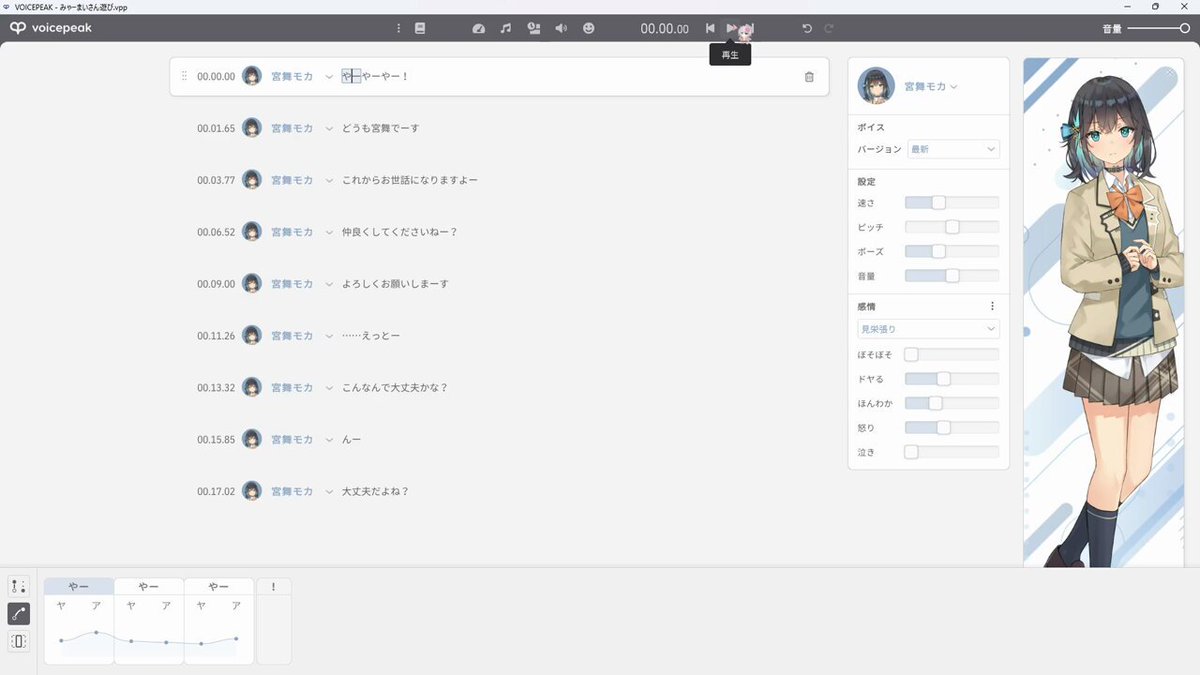This screenshot has width=1200, height=675.
Task: Select the first やー phrase block header
Action: (x=79, y=586)
